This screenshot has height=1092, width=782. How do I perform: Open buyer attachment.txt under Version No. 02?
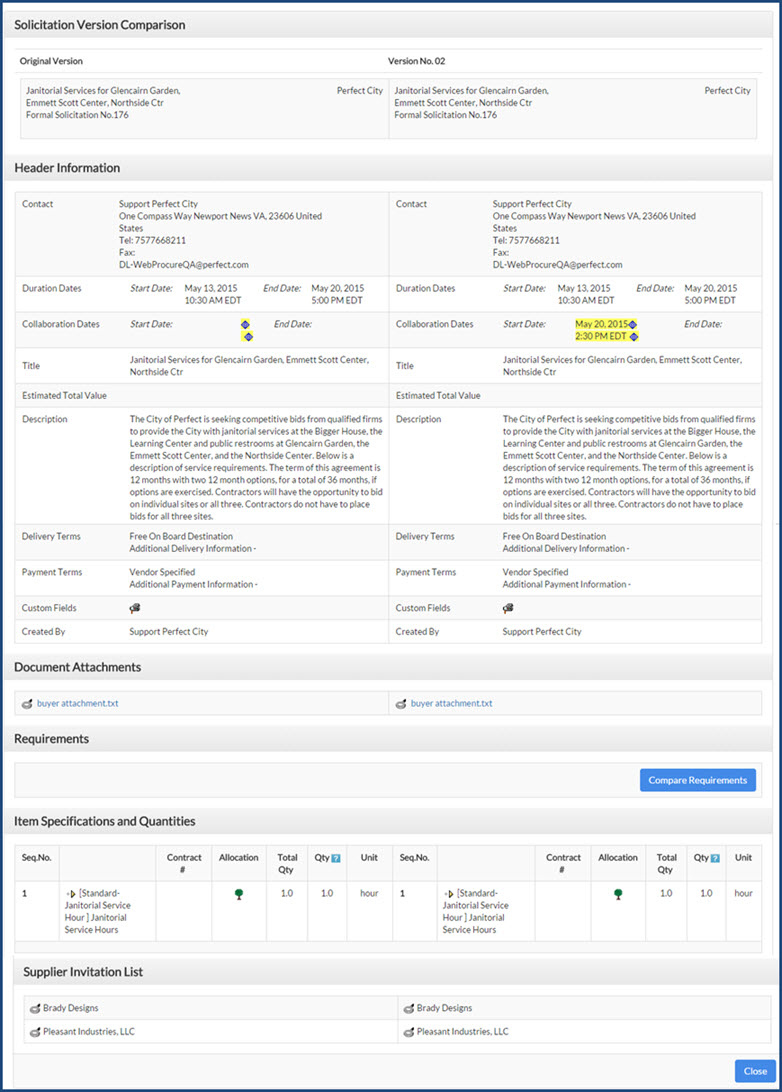pos(451,704)
